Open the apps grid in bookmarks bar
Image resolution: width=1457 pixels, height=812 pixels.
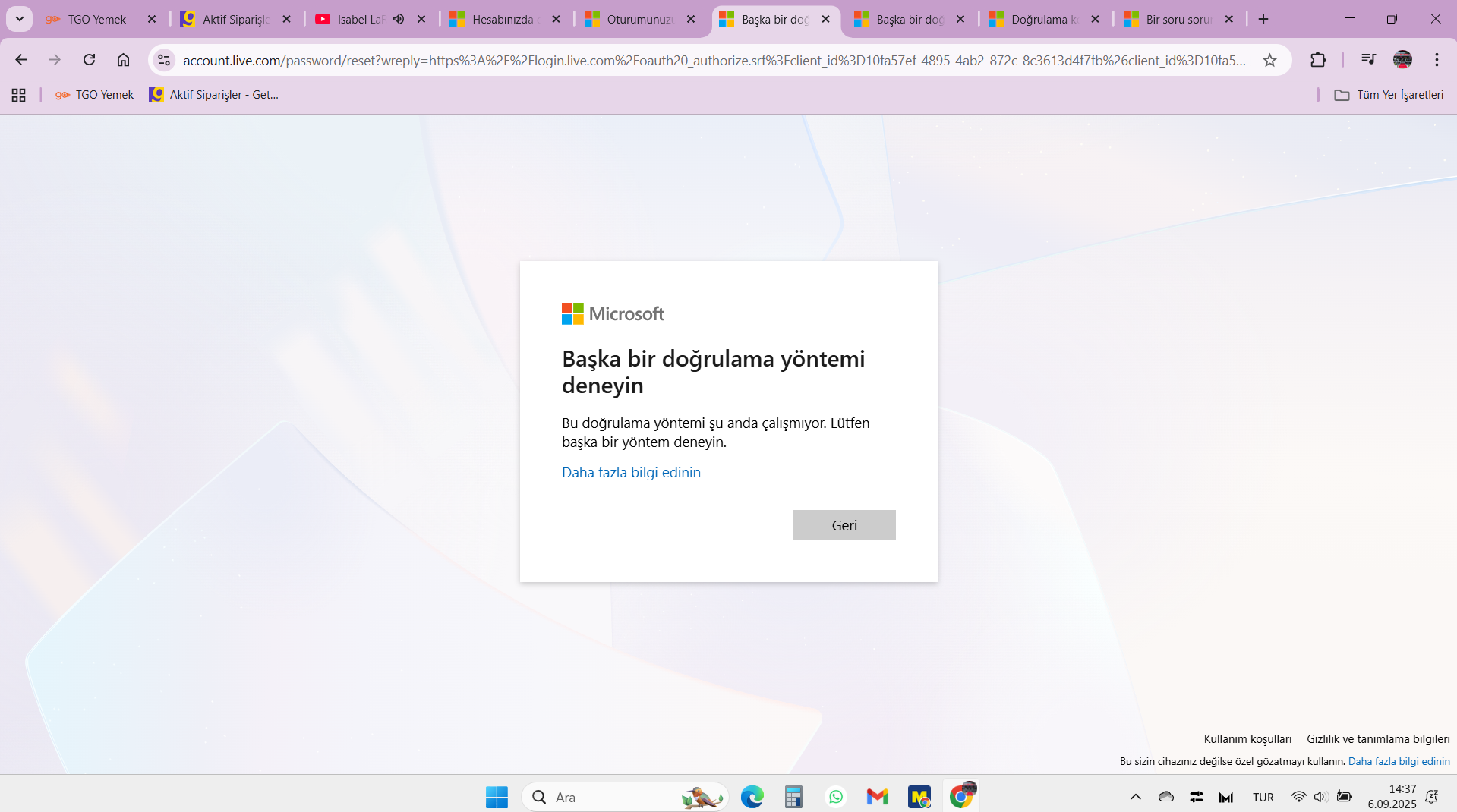coord(19,95)
